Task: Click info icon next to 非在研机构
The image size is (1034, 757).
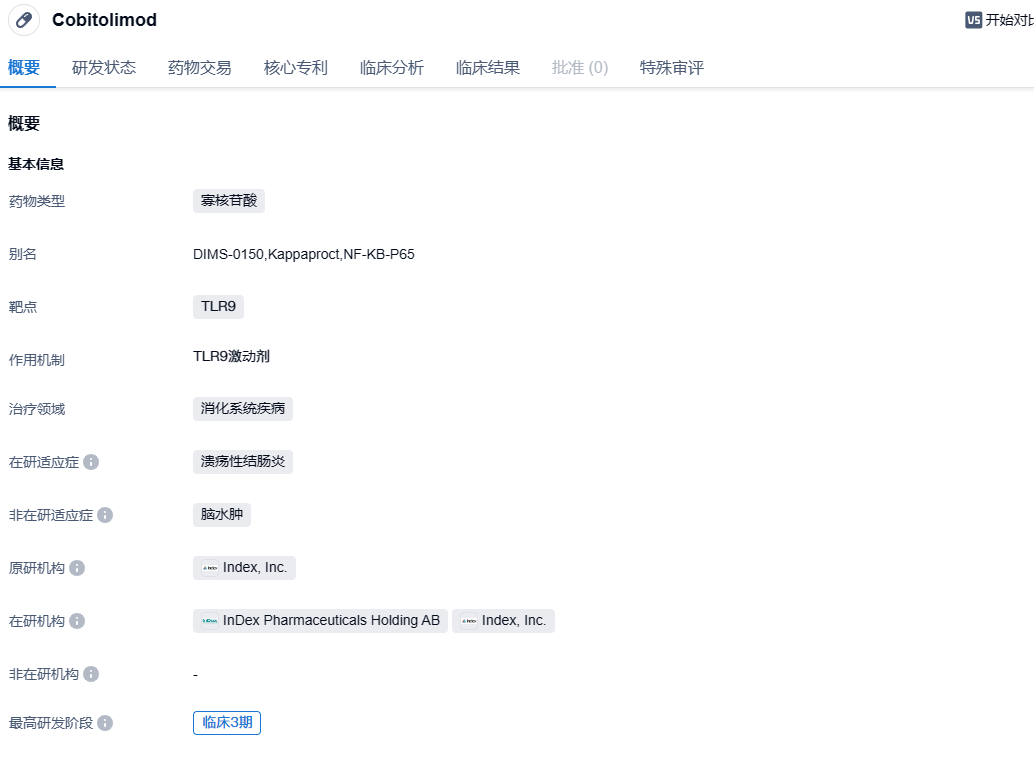Action: coord(91,674)
